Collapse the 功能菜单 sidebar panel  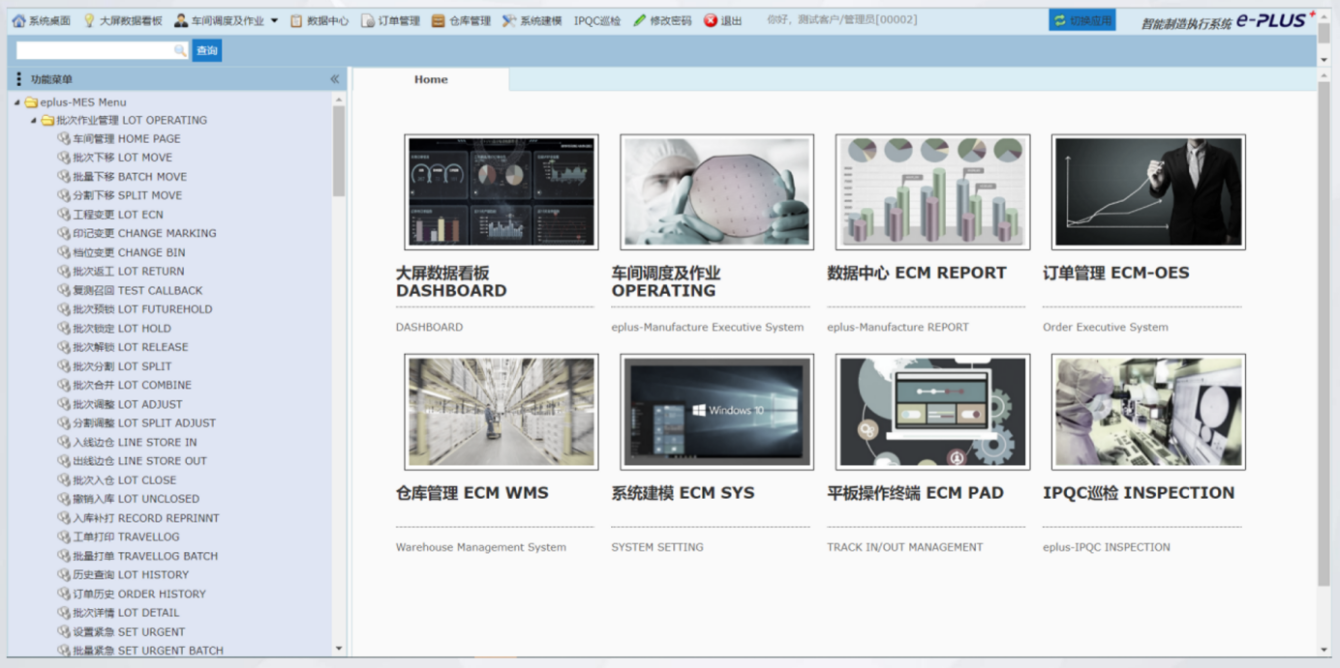click(335, 79)
